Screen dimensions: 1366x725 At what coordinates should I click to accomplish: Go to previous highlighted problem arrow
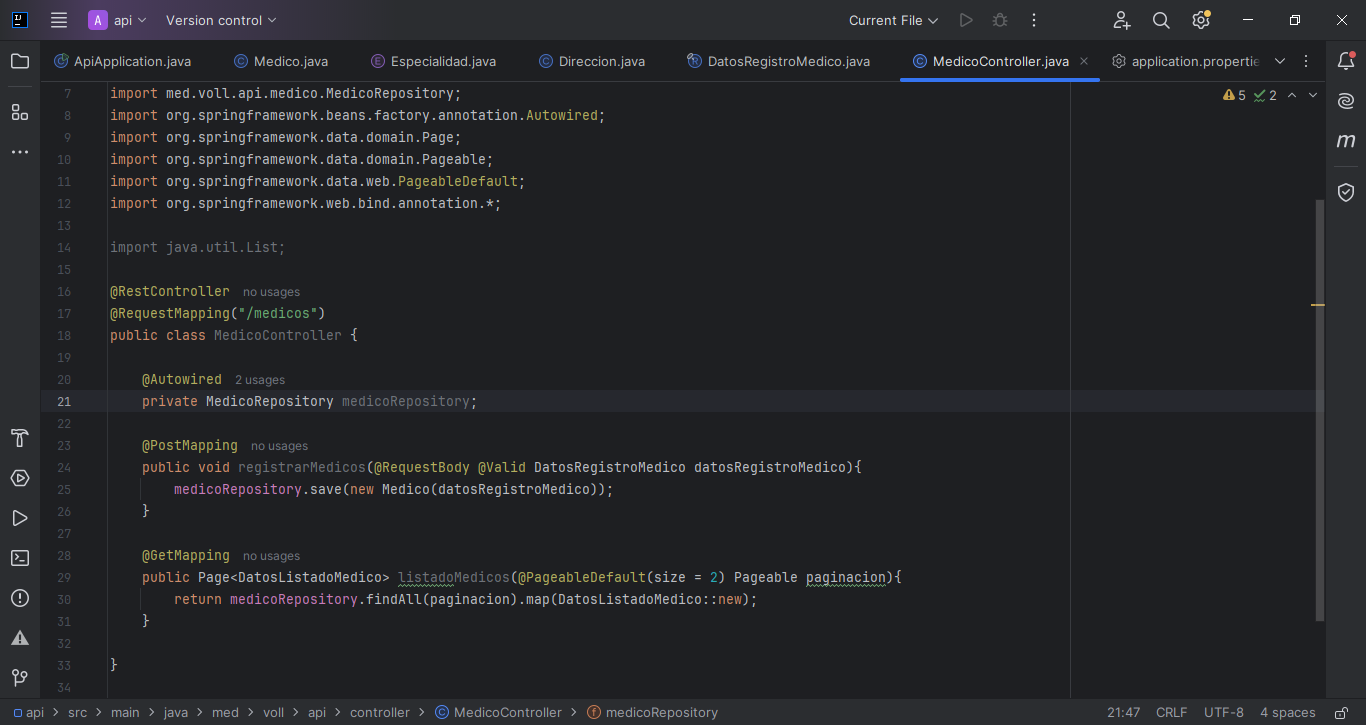[1292, 95]
